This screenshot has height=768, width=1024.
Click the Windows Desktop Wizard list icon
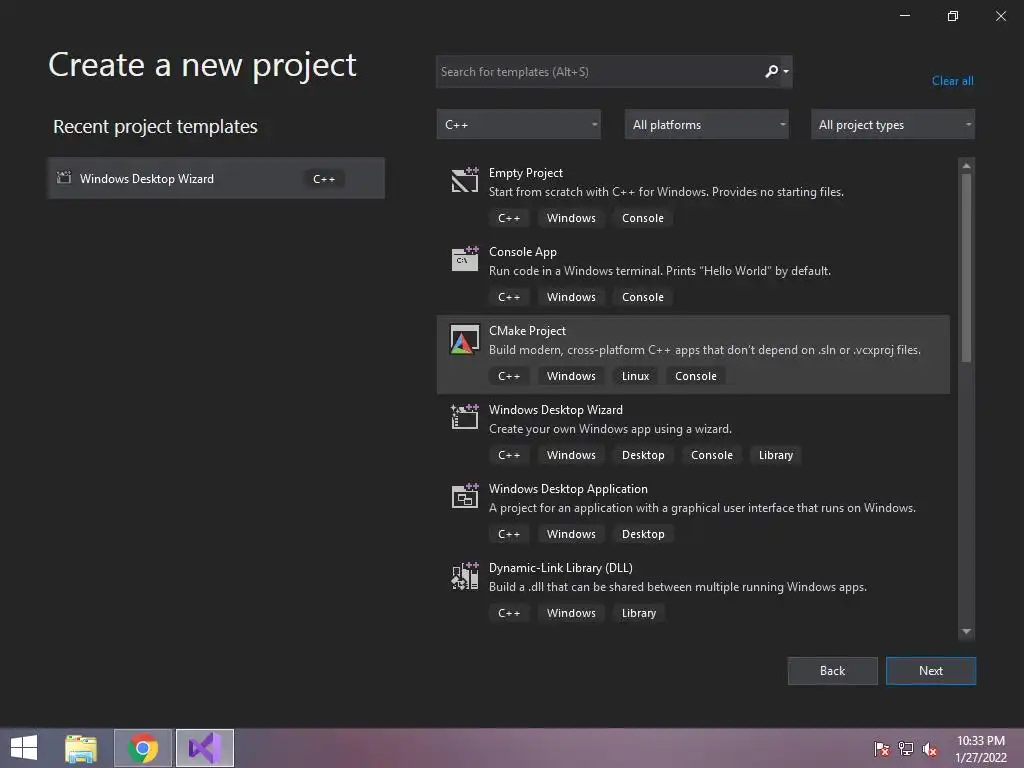tap(465, 417)
